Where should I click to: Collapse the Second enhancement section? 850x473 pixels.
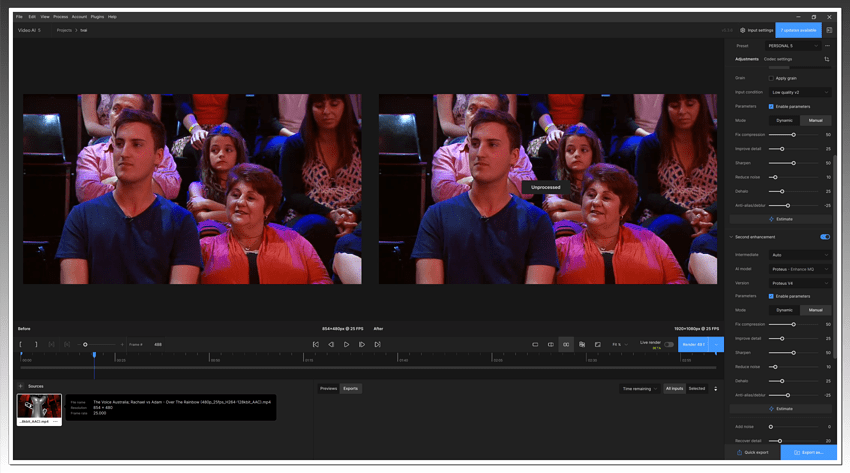[731, 237]
